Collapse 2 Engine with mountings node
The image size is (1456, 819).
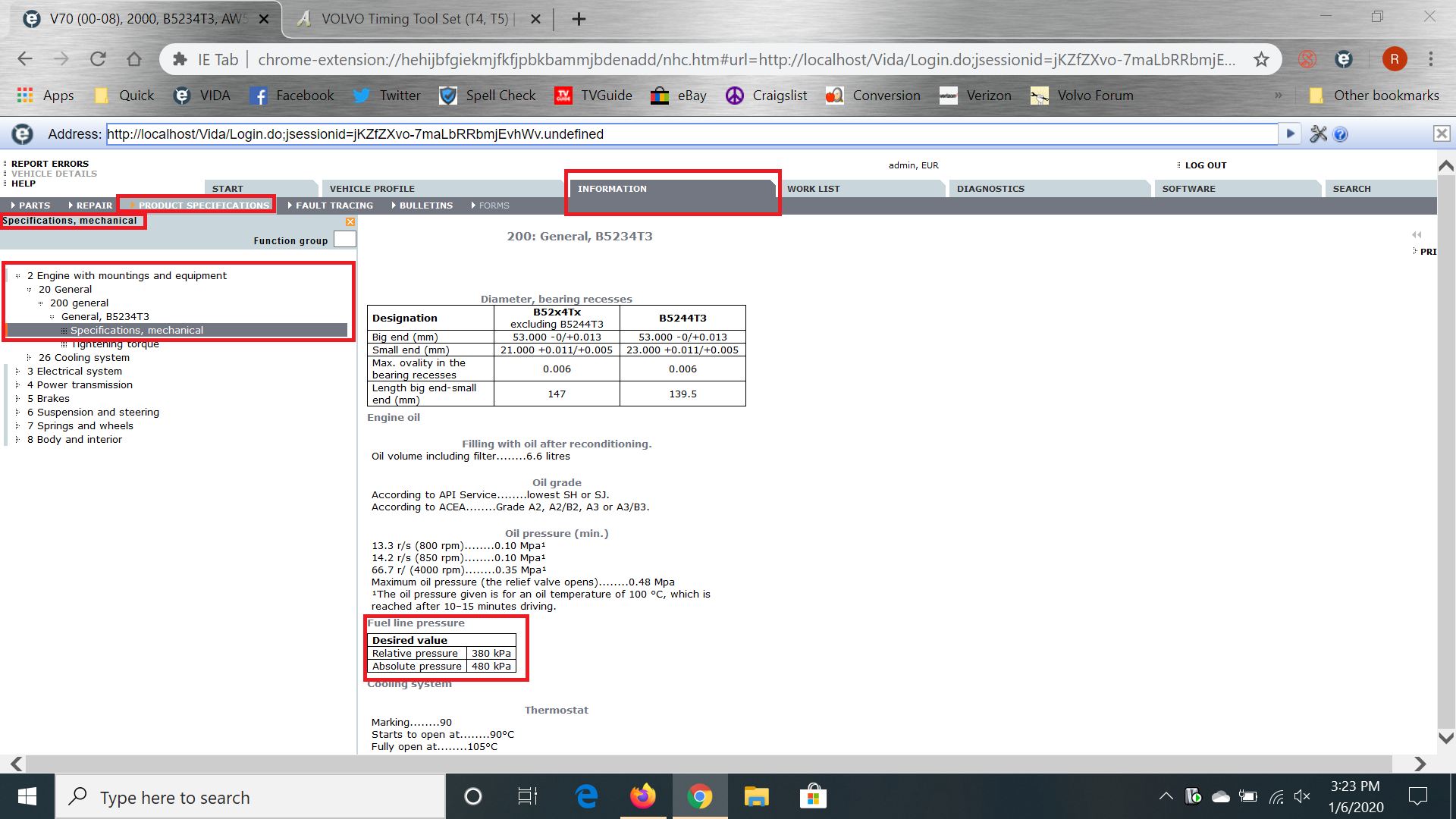[17, 276]
